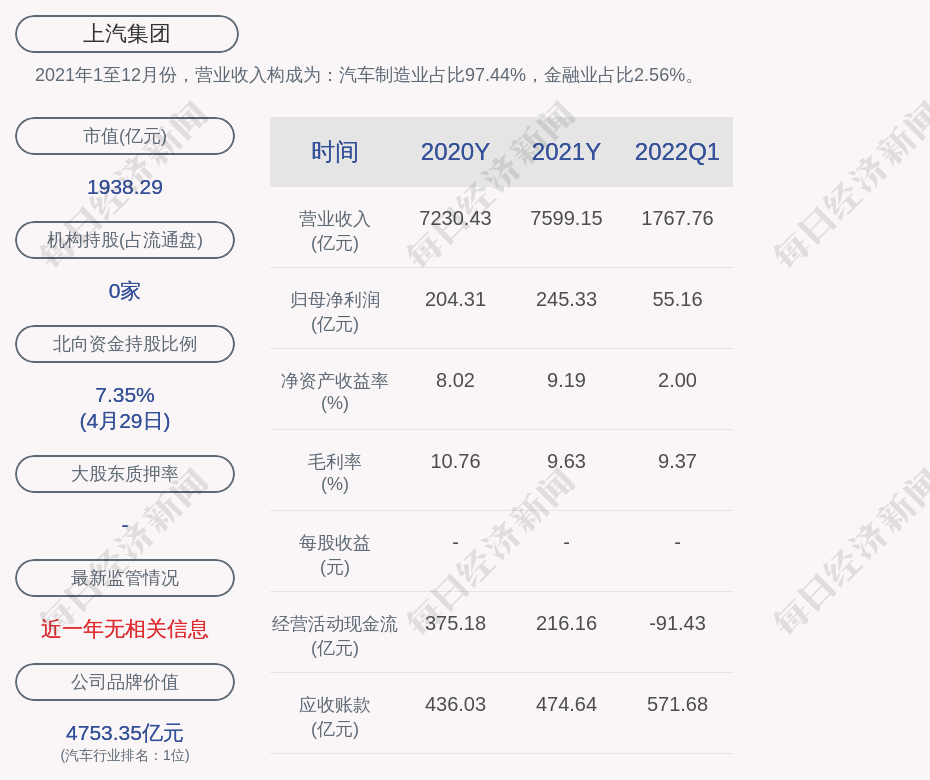This screenshot has height=780, width=930.
Task: Select ROE value 9.19
Action: coord(566,380)
